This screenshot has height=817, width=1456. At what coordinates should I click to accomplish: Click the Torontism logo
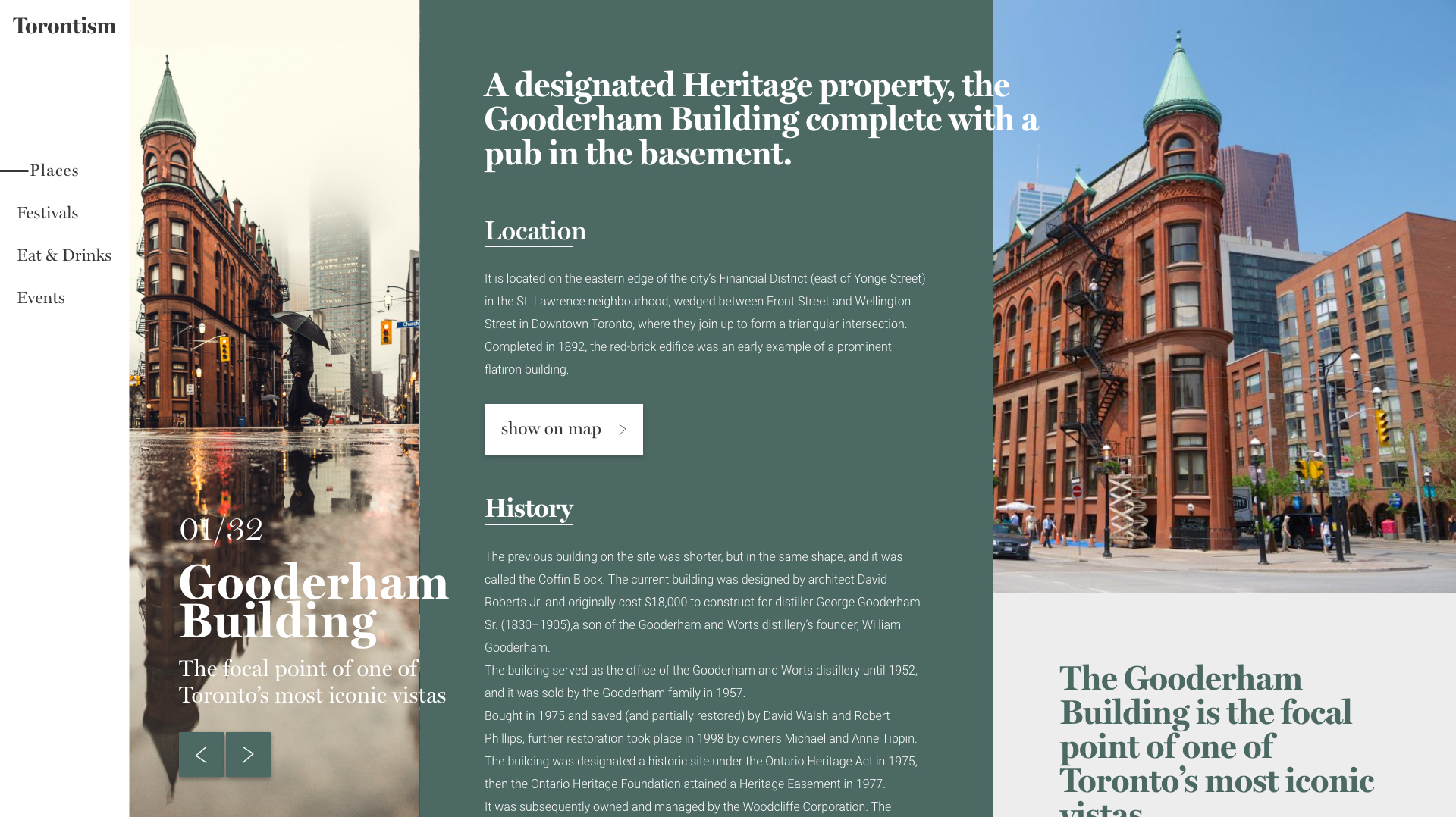[x=64, y=27]
